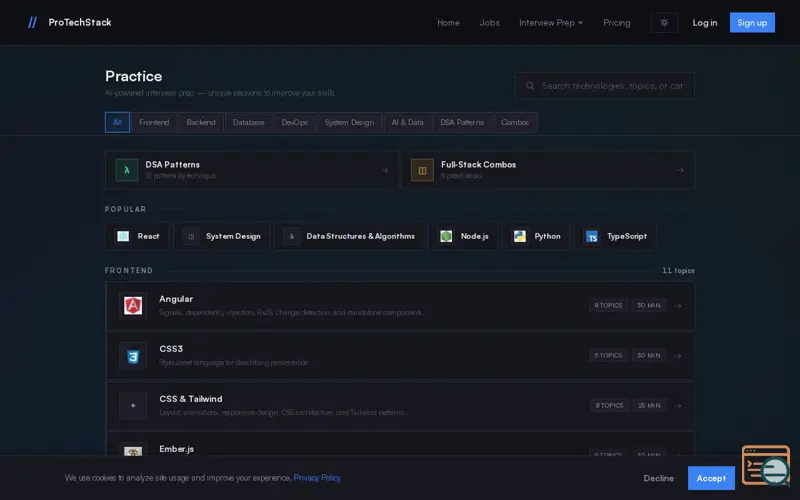Viewport: 800px width, 500px height.
Task: Click the arrow on Full-Stack Combos card
Action: tap(680, 170)
